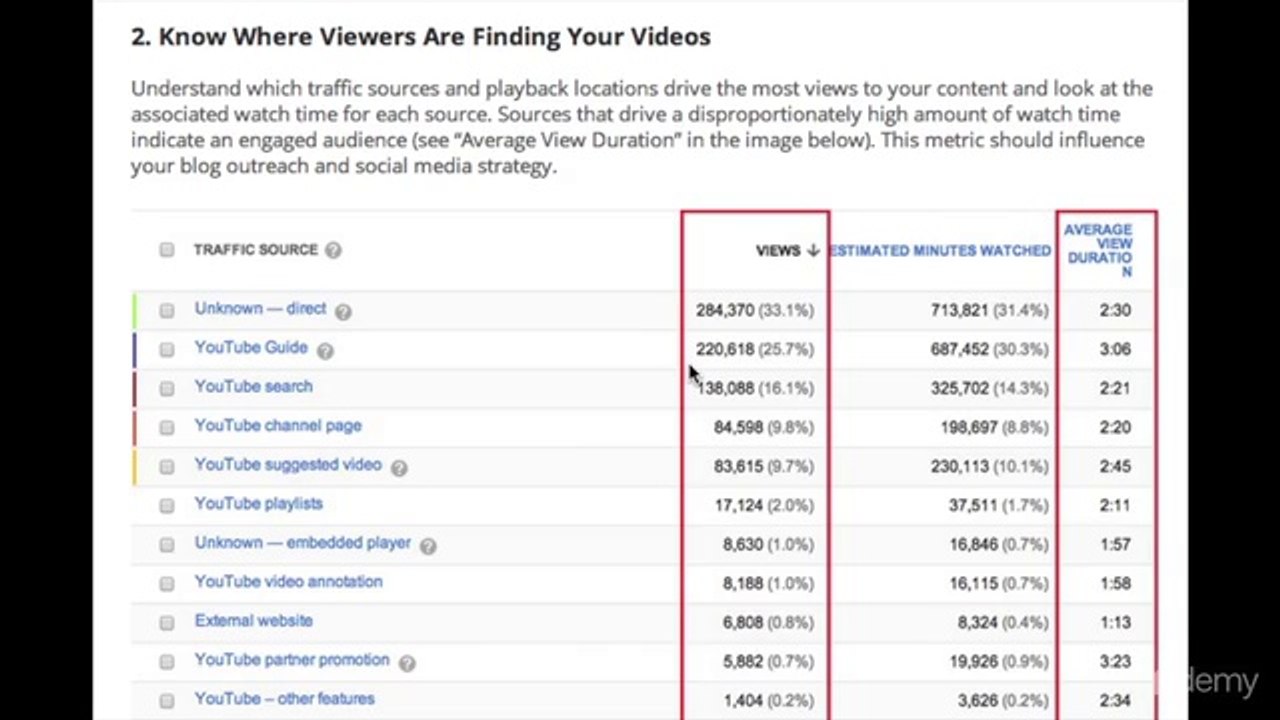The width and height of the screenshot is (1280, 720).
Task: Sort by the Views column header
Action: [778, 251]
